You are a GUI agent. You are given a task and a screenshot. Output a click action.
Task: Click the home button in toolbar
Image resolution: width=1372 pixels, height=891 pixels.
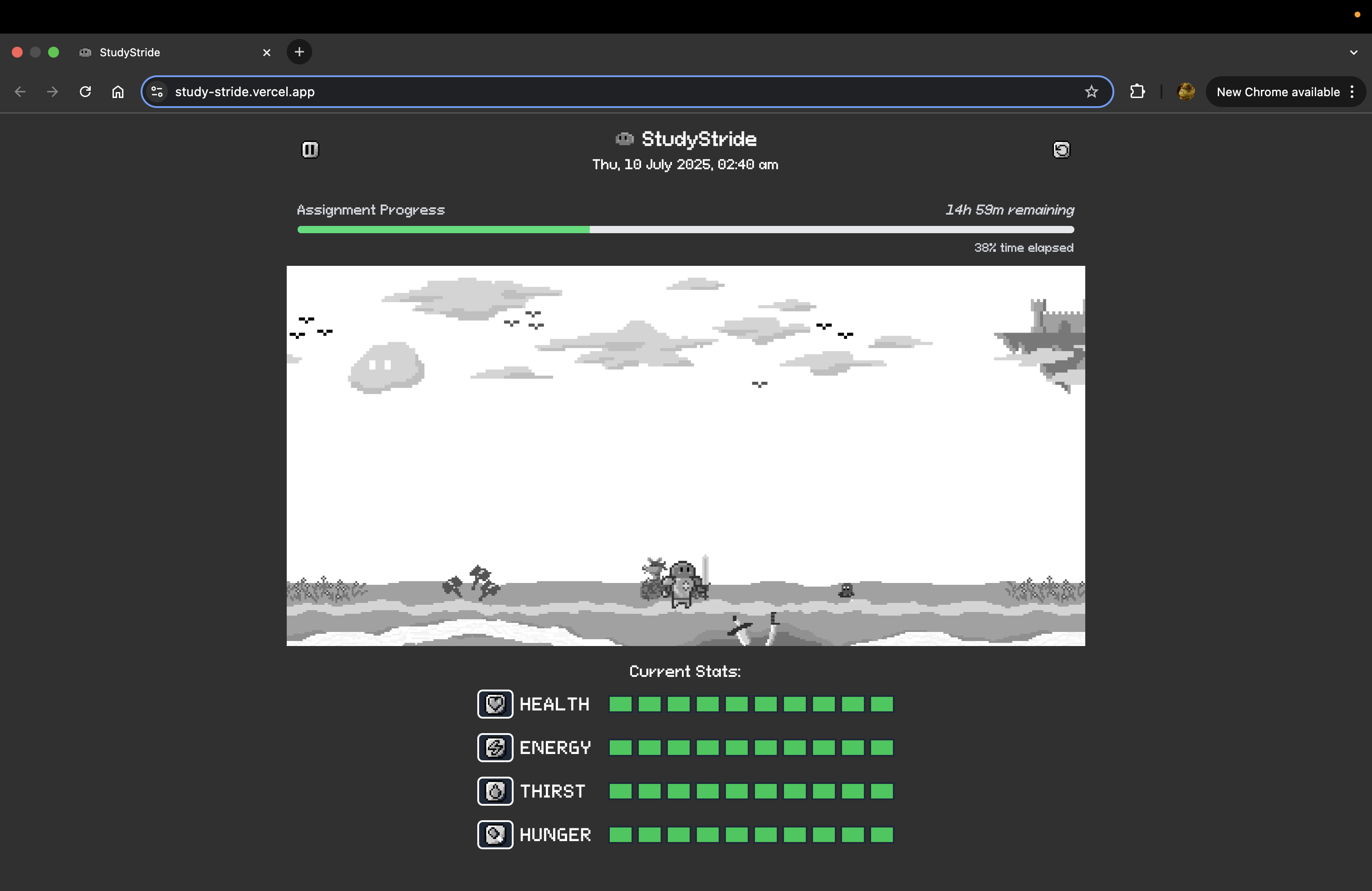point(118,92)
